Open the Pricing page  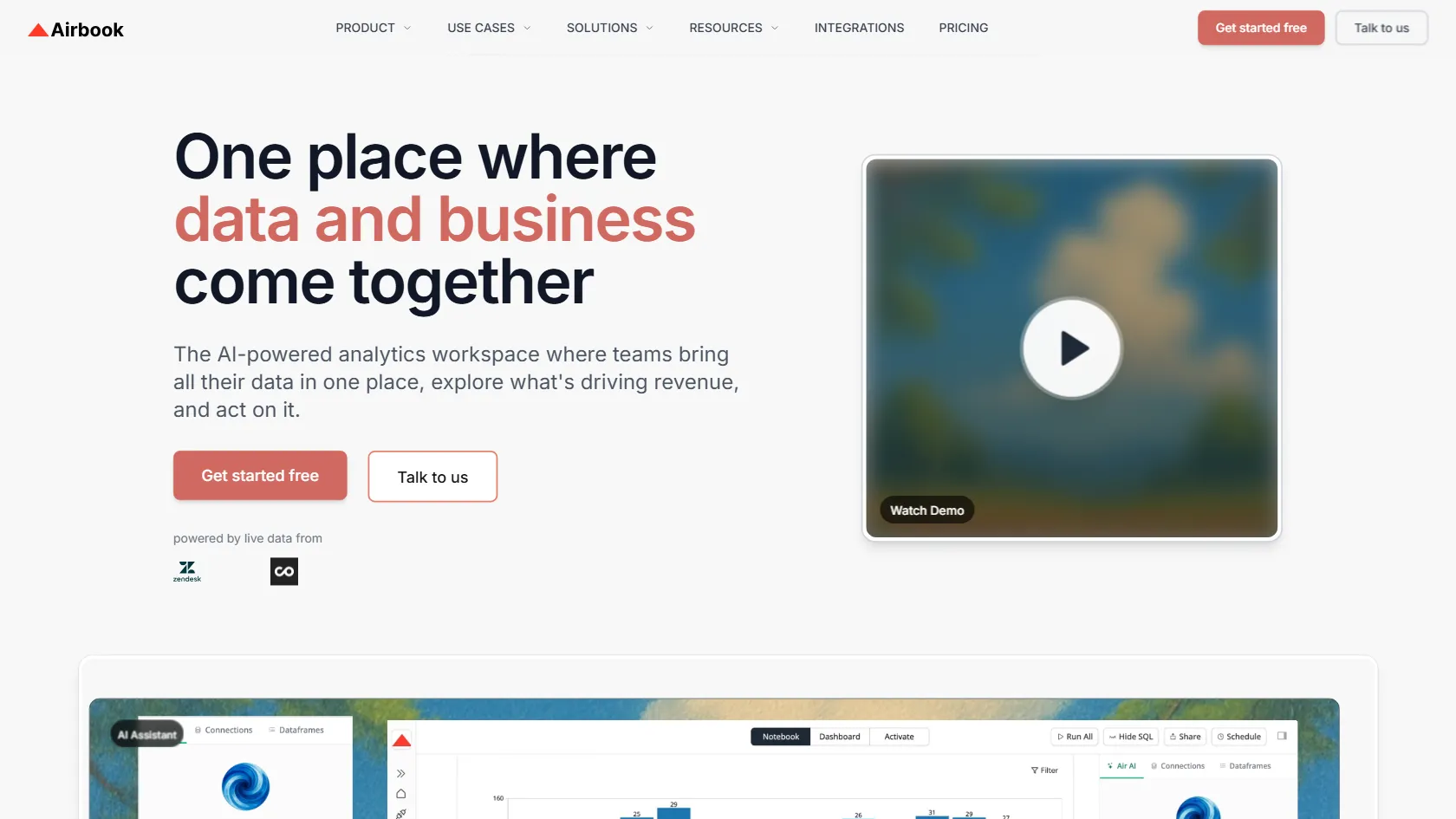(963, 28)
